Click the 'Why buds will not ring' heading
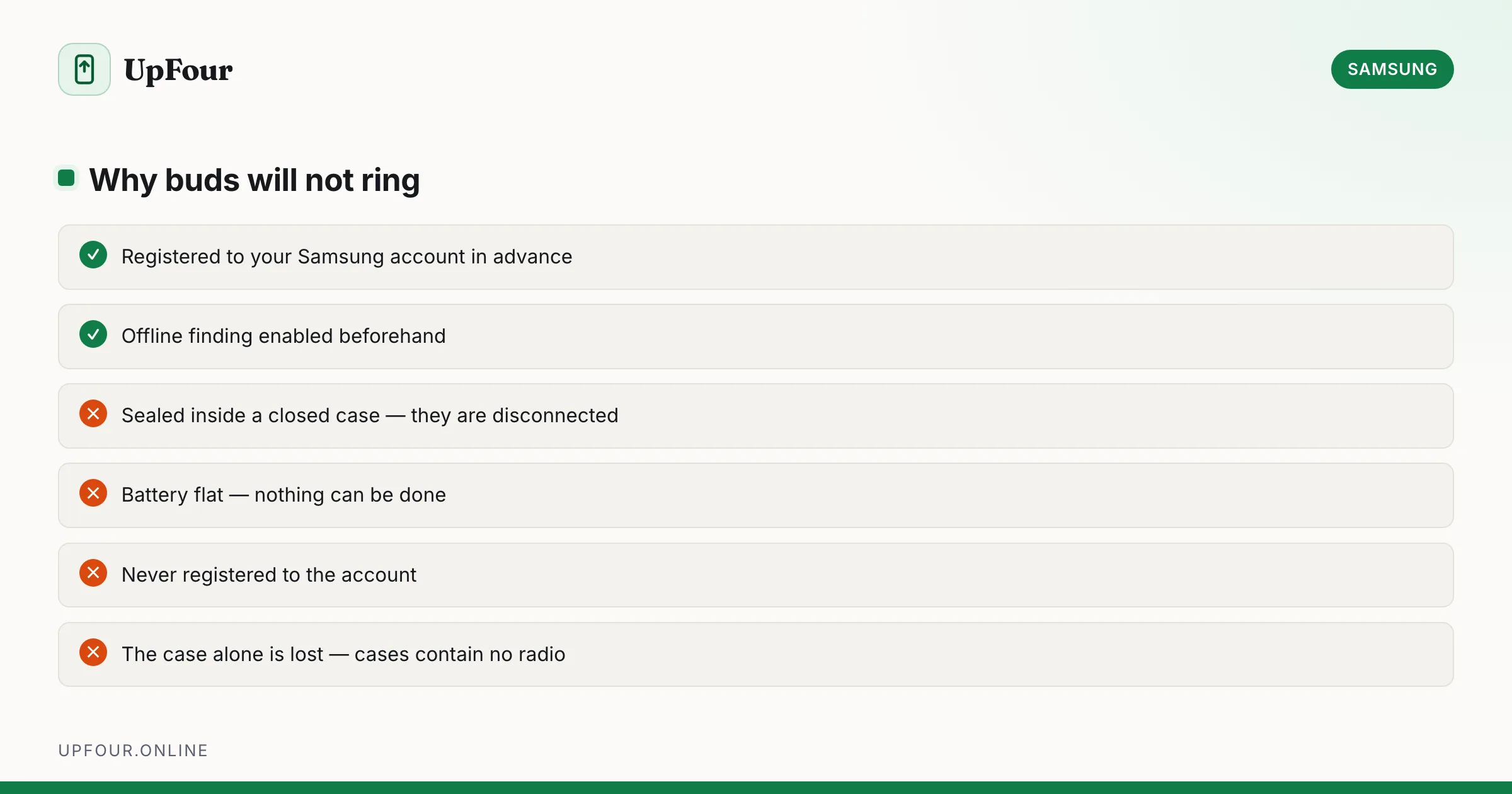The height and width of the screenshot is (794, 1512). pyautogui.click(x=255, y=180)
